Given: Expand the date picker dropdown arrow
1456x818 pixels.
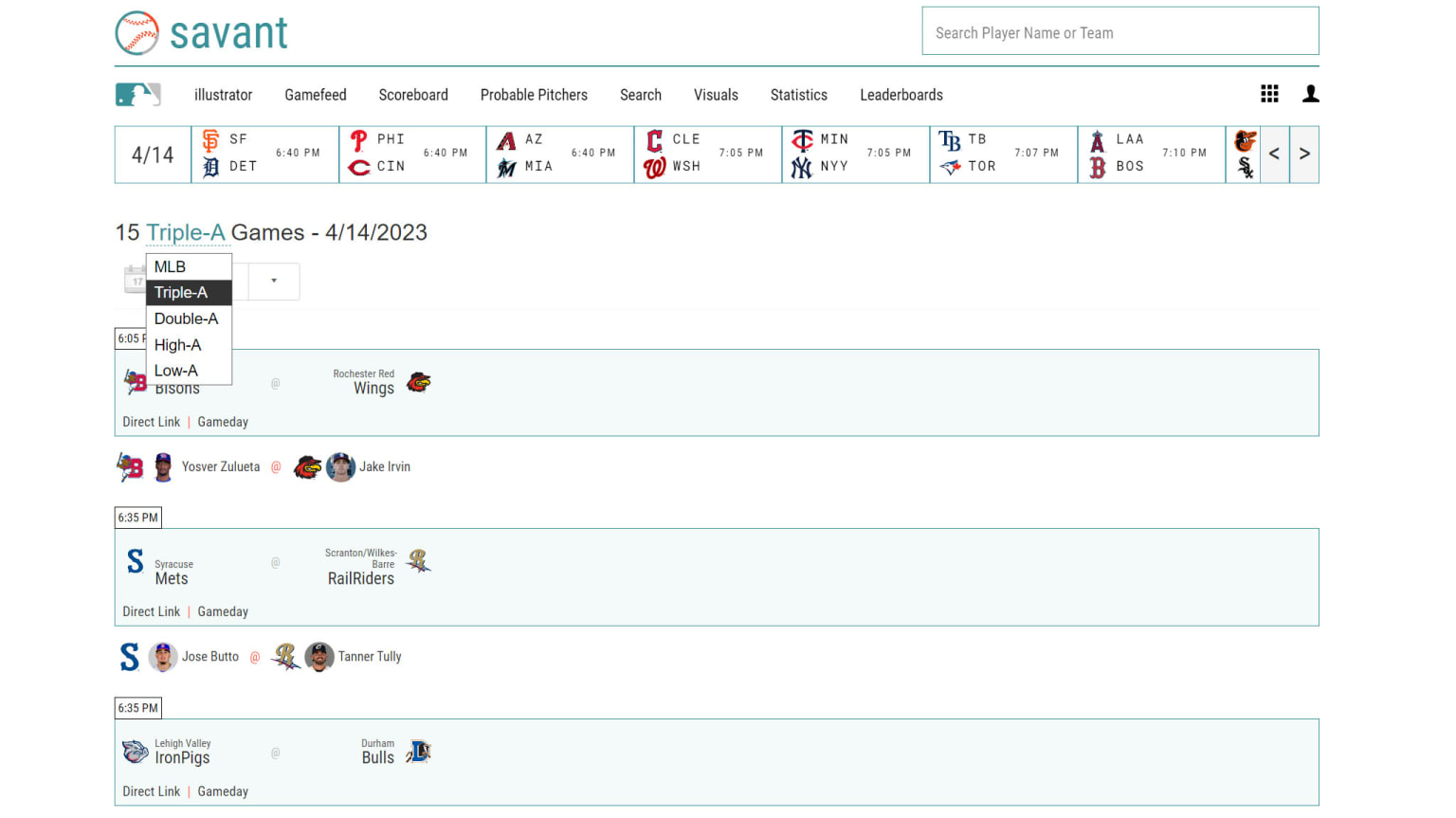Looking at the screenshot, I should tap(274, 282).
